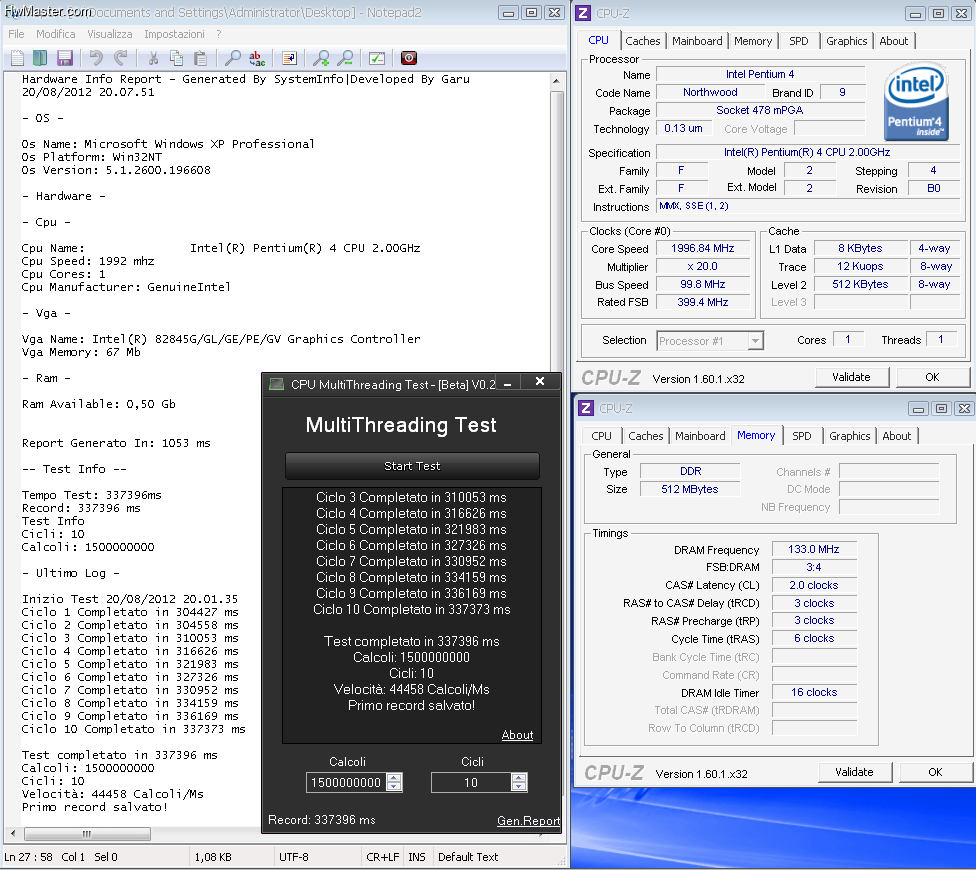Decrease Cicli value with down arrow
The width and height of the screenshot is (976, 870).
[519, 787]
